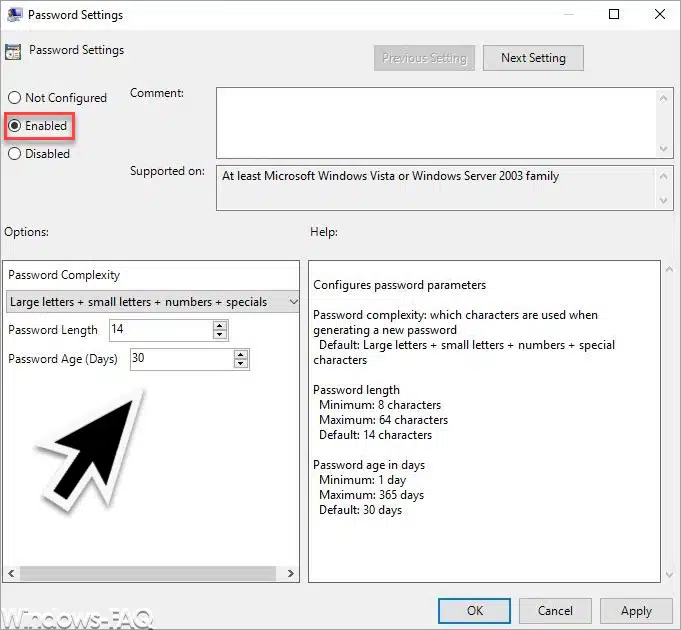Click the Cancel button
The width and height of the screenshot is (681, 630).
coord(555,611)
